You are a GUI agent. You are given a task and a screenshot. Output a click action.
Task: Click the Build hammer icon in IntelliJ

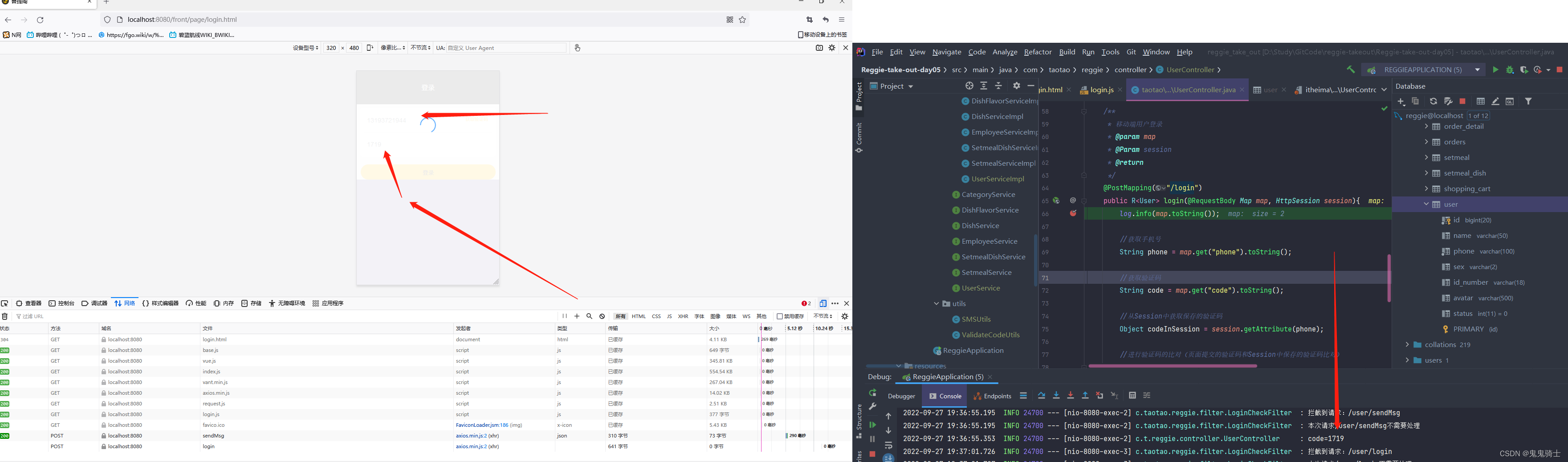pos(1351,70)
